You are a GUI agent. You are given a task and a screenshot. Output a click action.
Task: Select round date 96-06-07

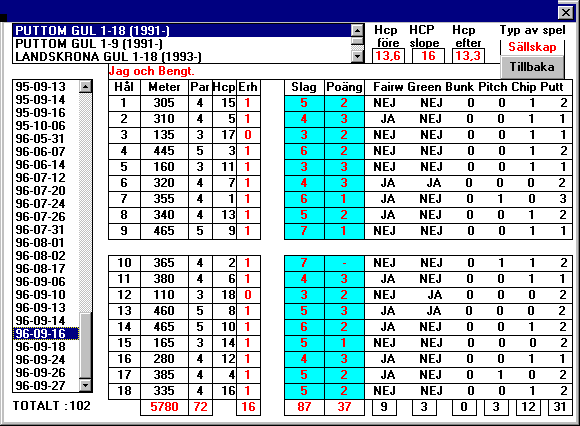click(46, 151)
